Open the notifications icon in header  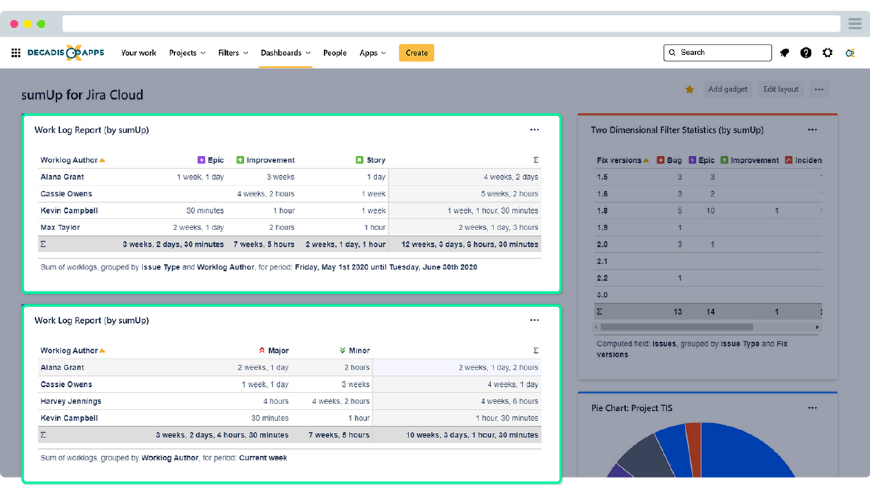784,53
